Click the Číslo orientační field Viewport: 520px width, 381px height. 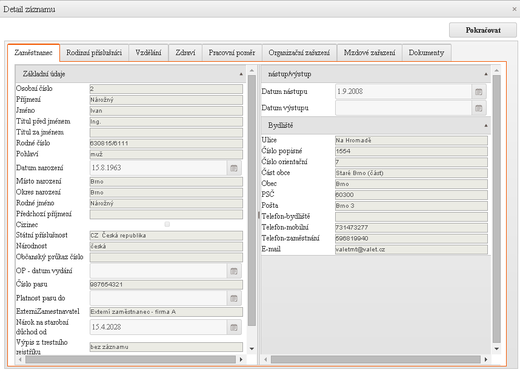(411, 162)
